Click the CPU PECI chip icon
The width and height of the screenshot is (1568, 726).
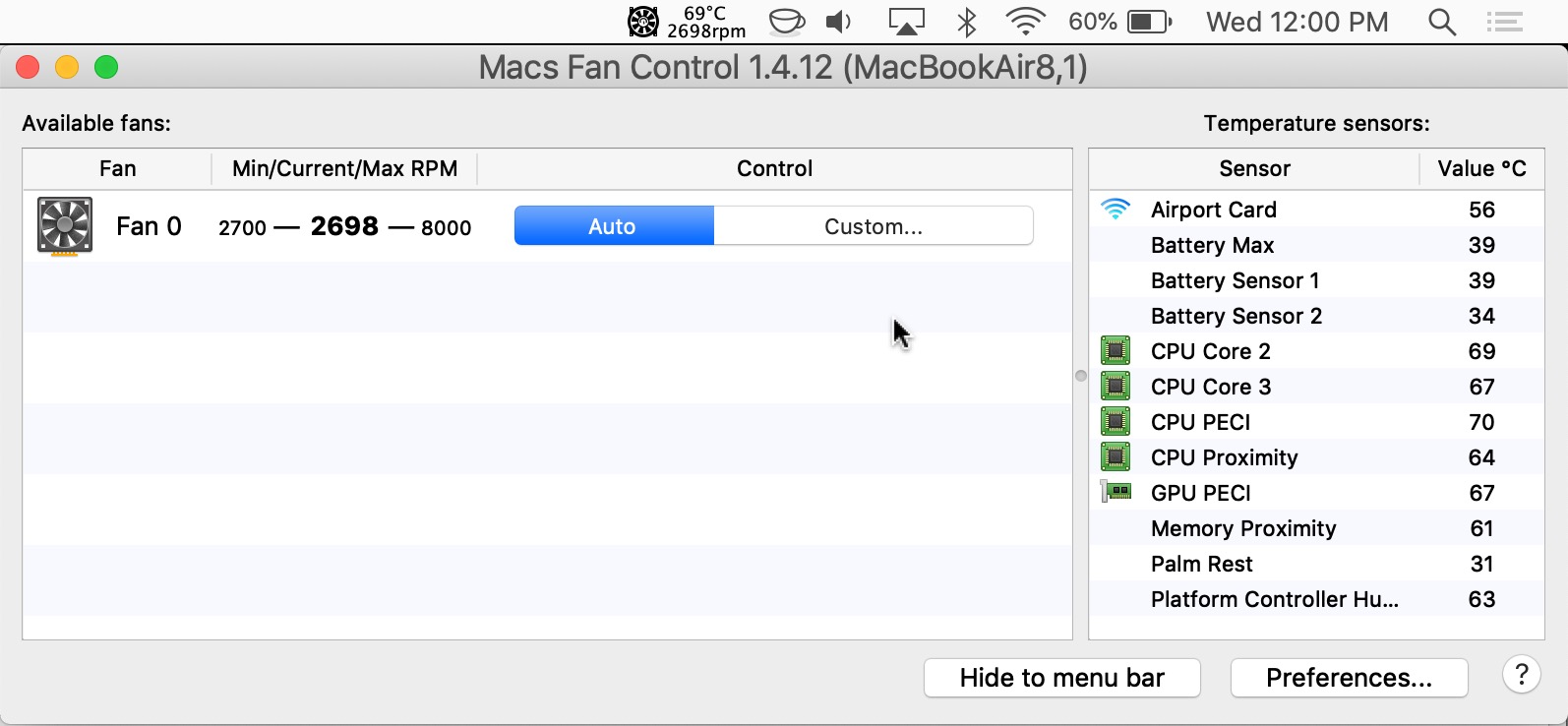1116,421
